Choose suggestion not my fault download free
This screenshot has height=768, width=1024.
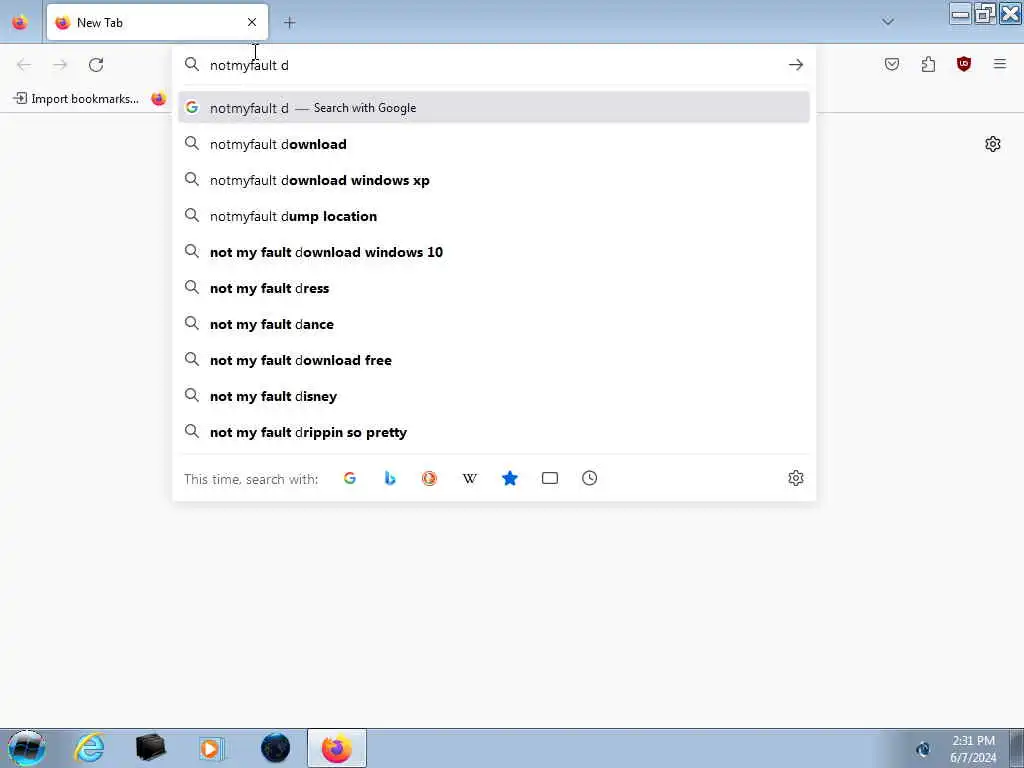coord(494,360)
